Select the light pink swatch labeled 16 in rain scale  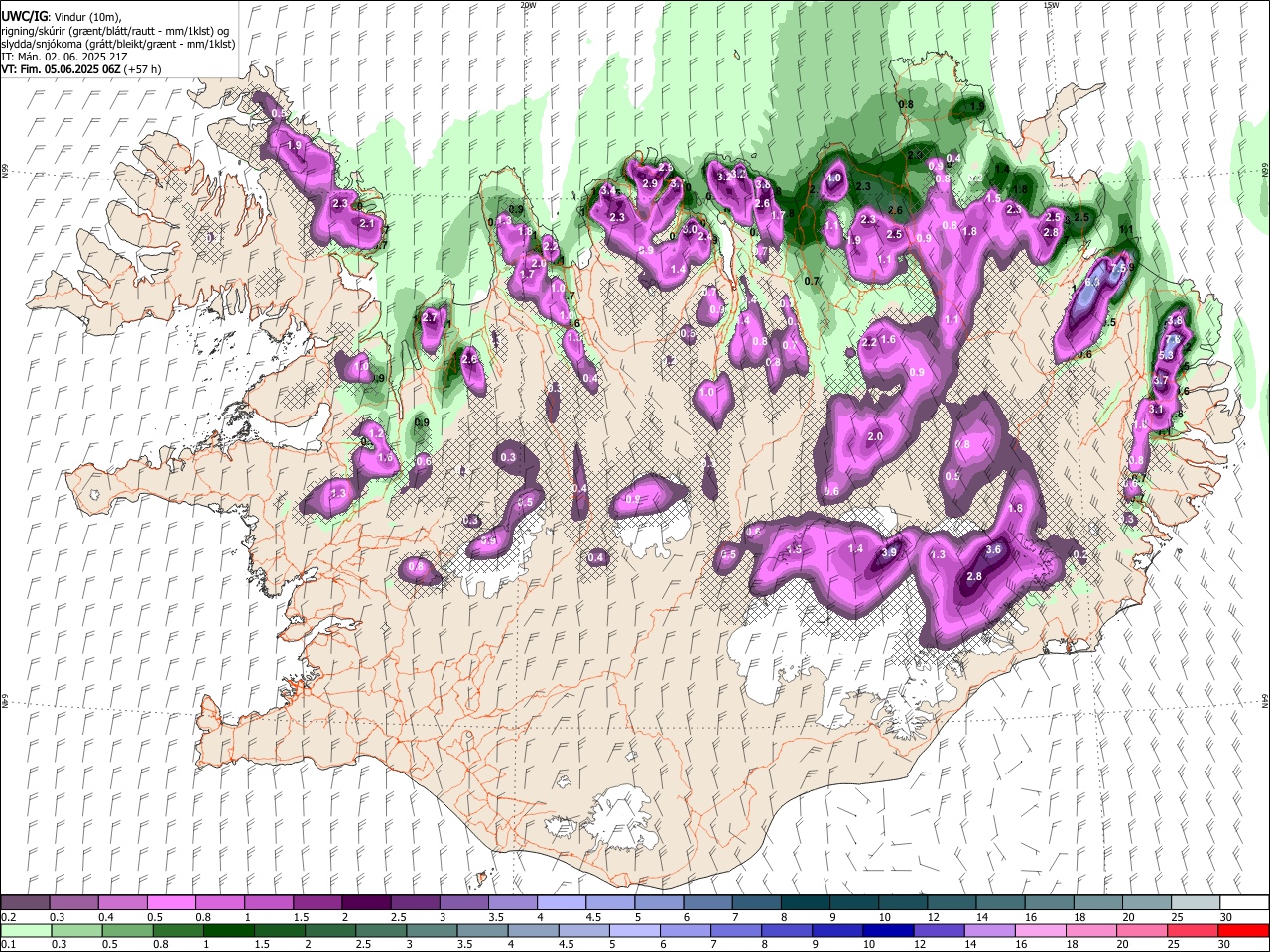pyautogui.click(x=1039, y=931)
